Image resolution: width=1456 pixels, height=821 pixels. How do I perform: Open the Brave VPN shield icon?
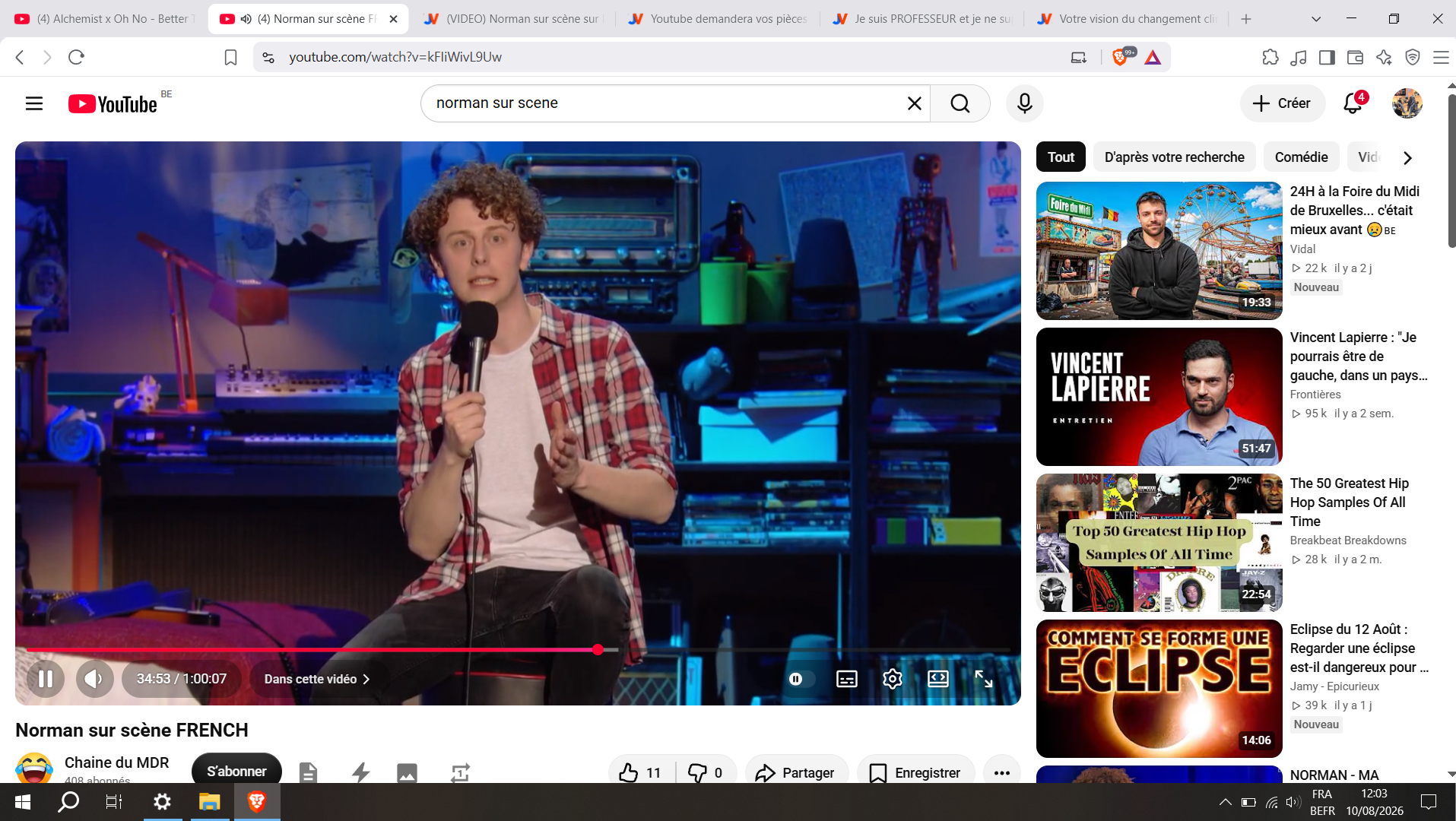point(1413,57)
